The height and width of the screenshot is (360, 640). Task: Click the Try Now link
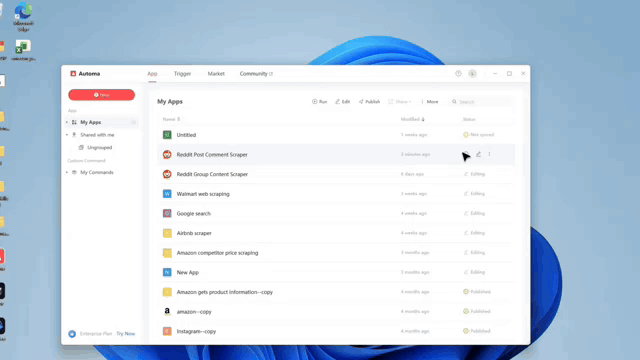125,333
